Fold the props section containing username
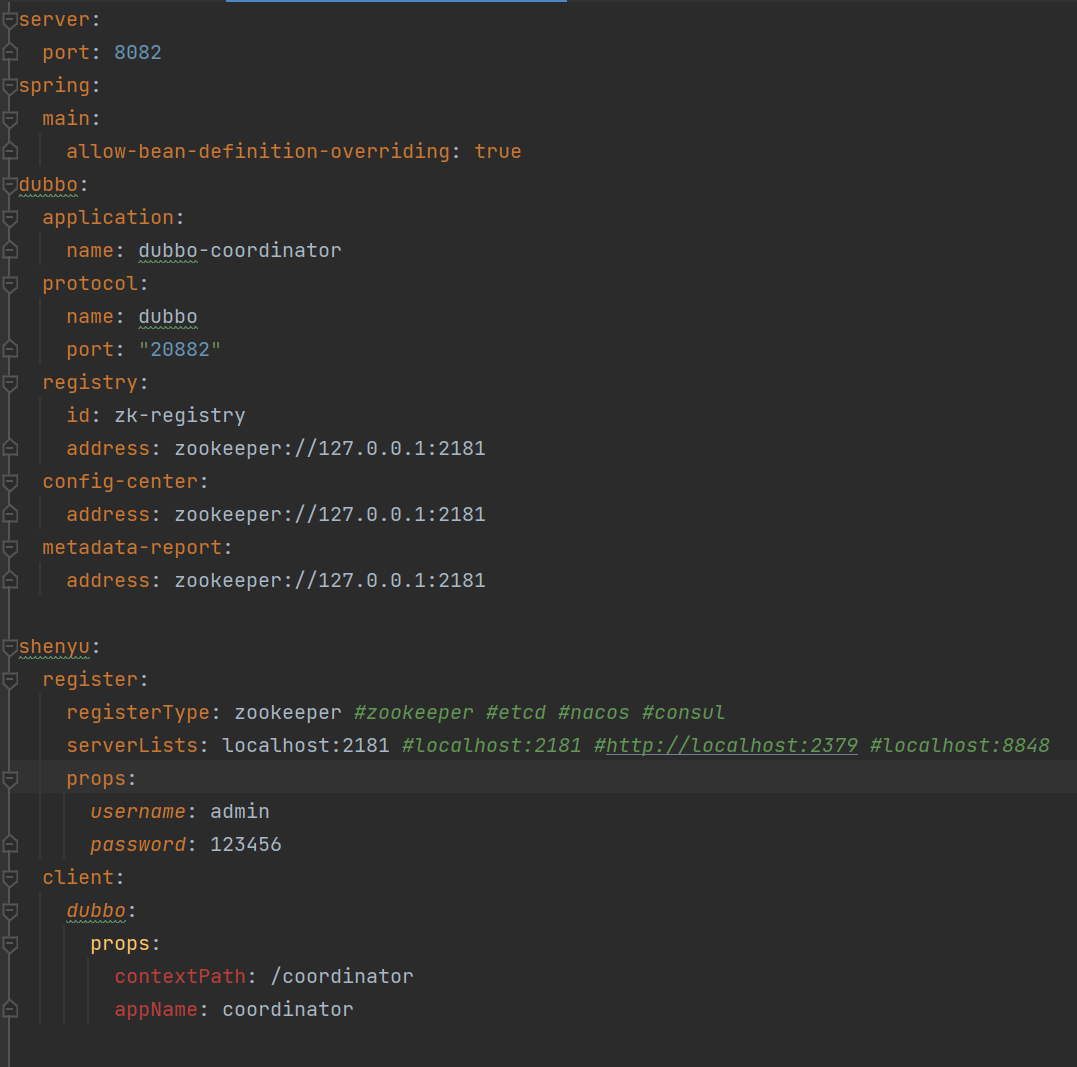The height and width of the screenshot is (1067, 1077). pyautogui.click(x=10, y=778)
